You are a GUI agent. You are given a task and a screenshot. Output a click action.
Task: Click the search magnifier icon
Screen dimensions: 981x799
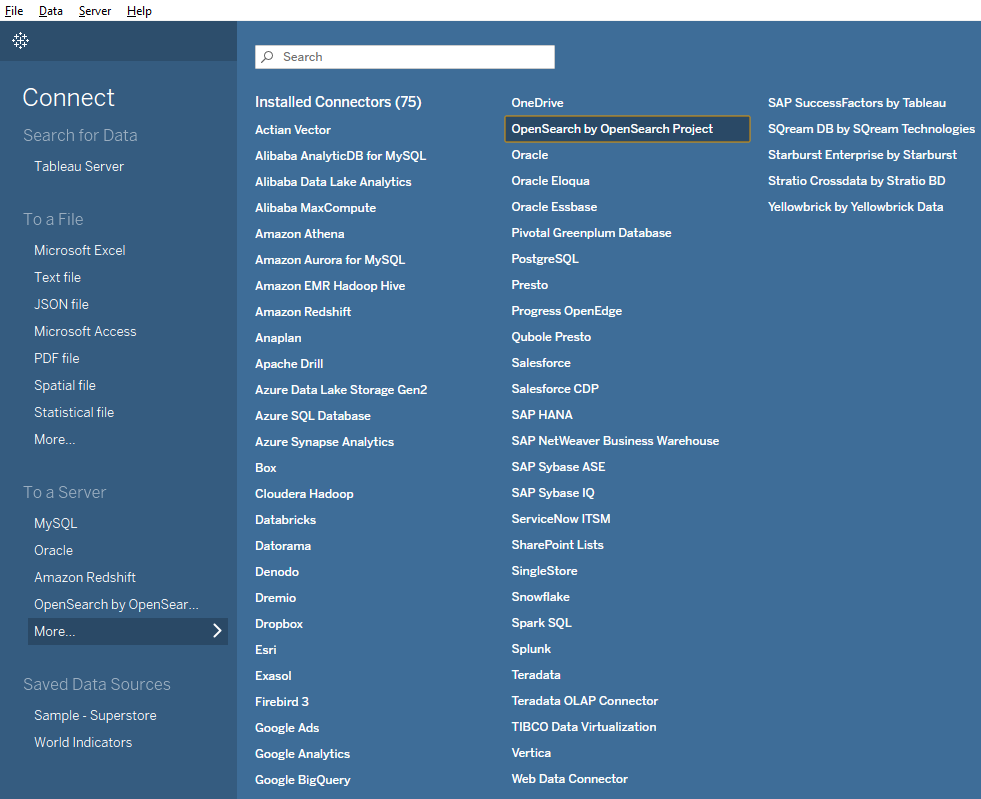coord(268,57)
